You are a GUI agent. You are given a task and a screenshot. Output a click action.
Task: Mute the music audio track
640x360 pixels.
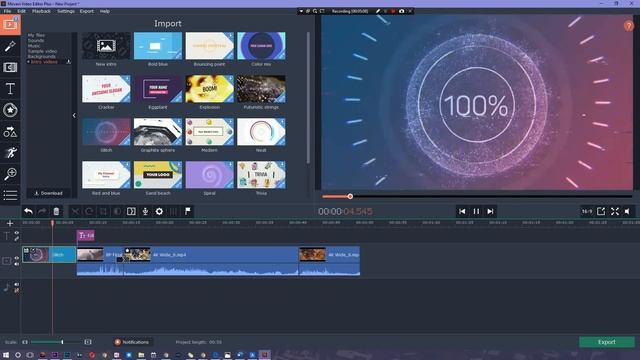point(17,284)
